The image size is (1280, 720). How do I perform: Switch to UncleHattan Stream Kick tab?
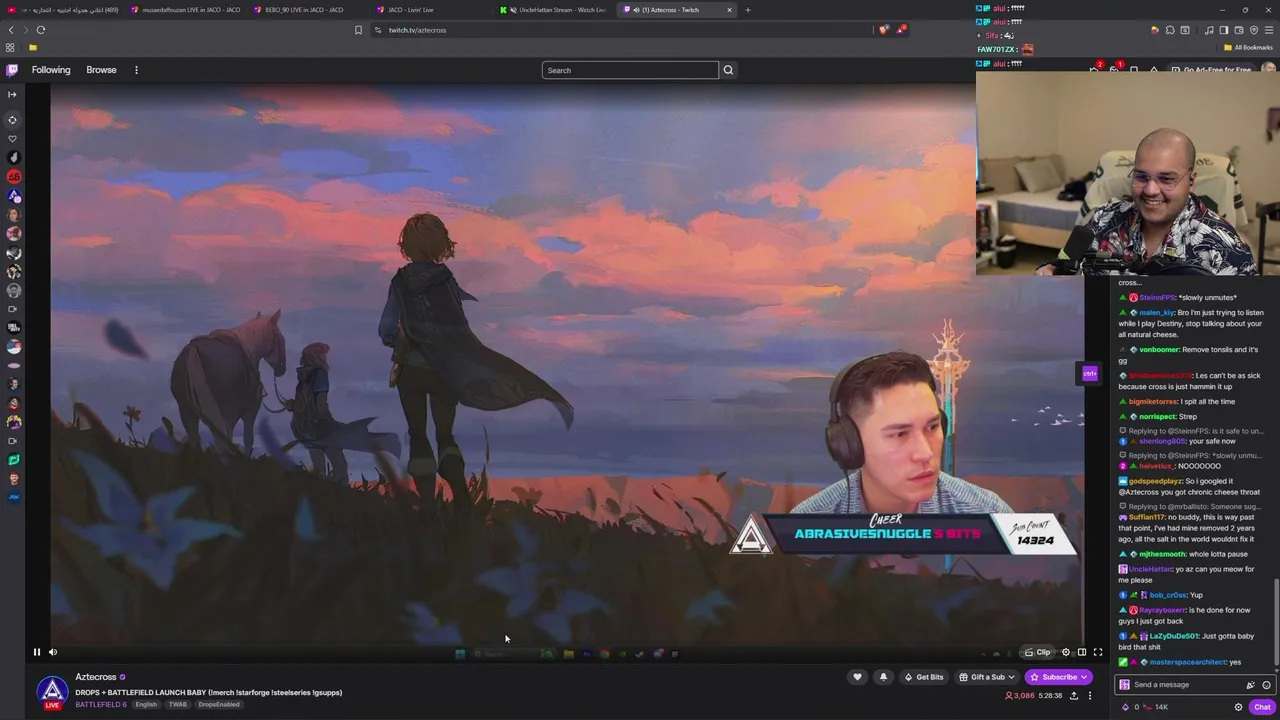555,10
